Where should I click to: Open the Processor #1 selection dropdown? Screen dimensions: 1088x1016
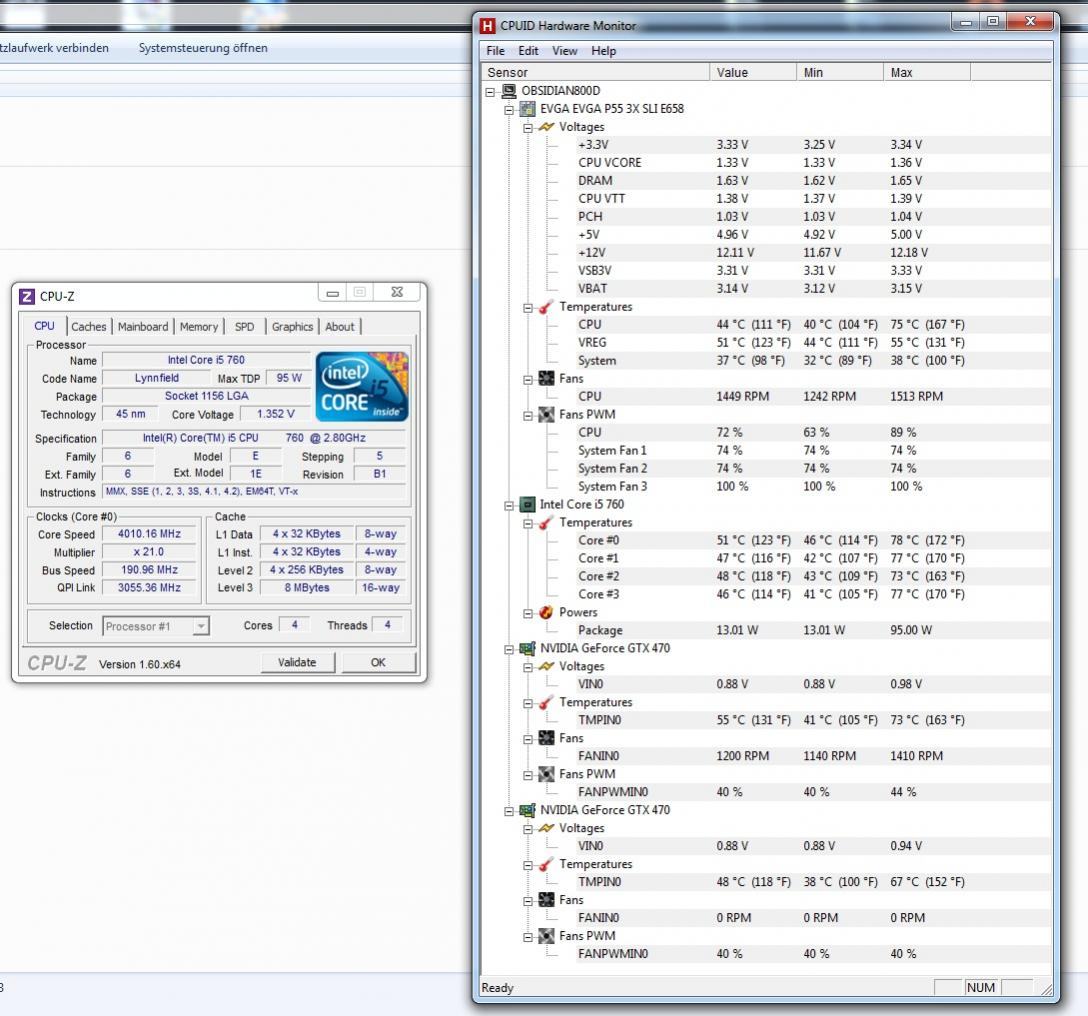coord(201,626)
